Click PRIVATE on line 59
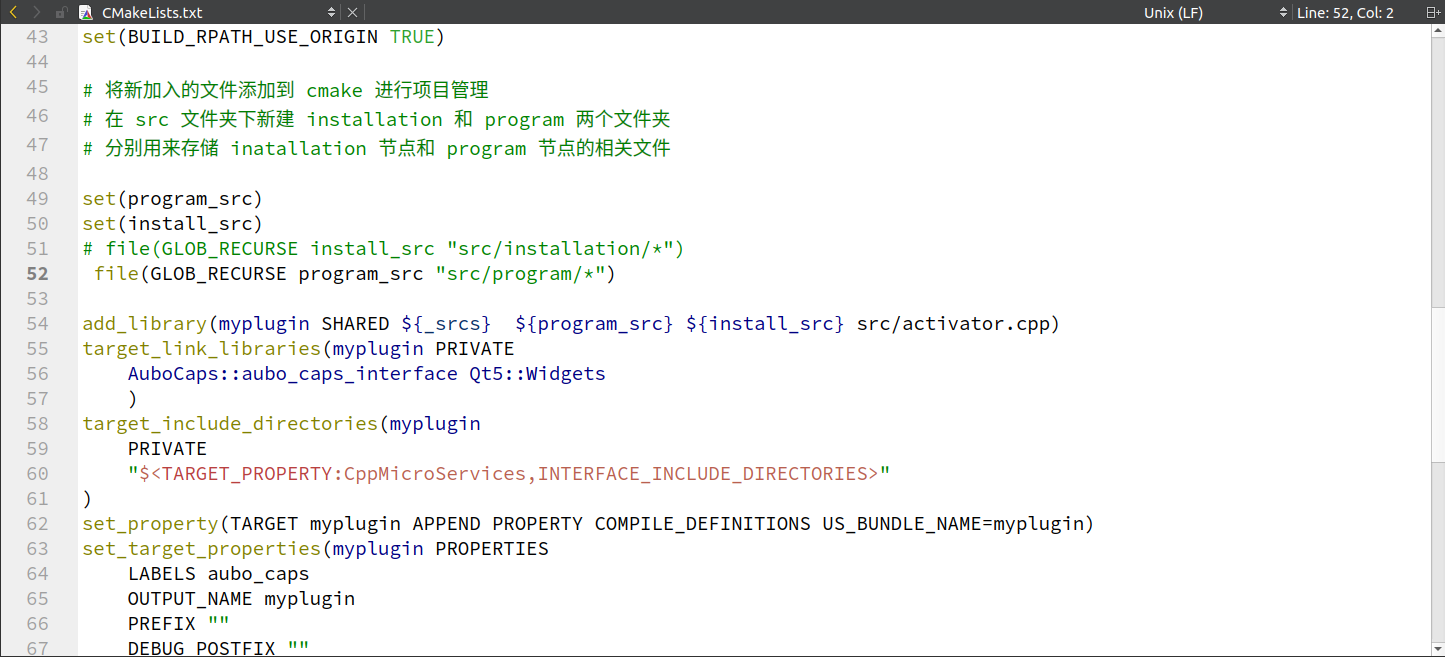 [x=167, y=448]
